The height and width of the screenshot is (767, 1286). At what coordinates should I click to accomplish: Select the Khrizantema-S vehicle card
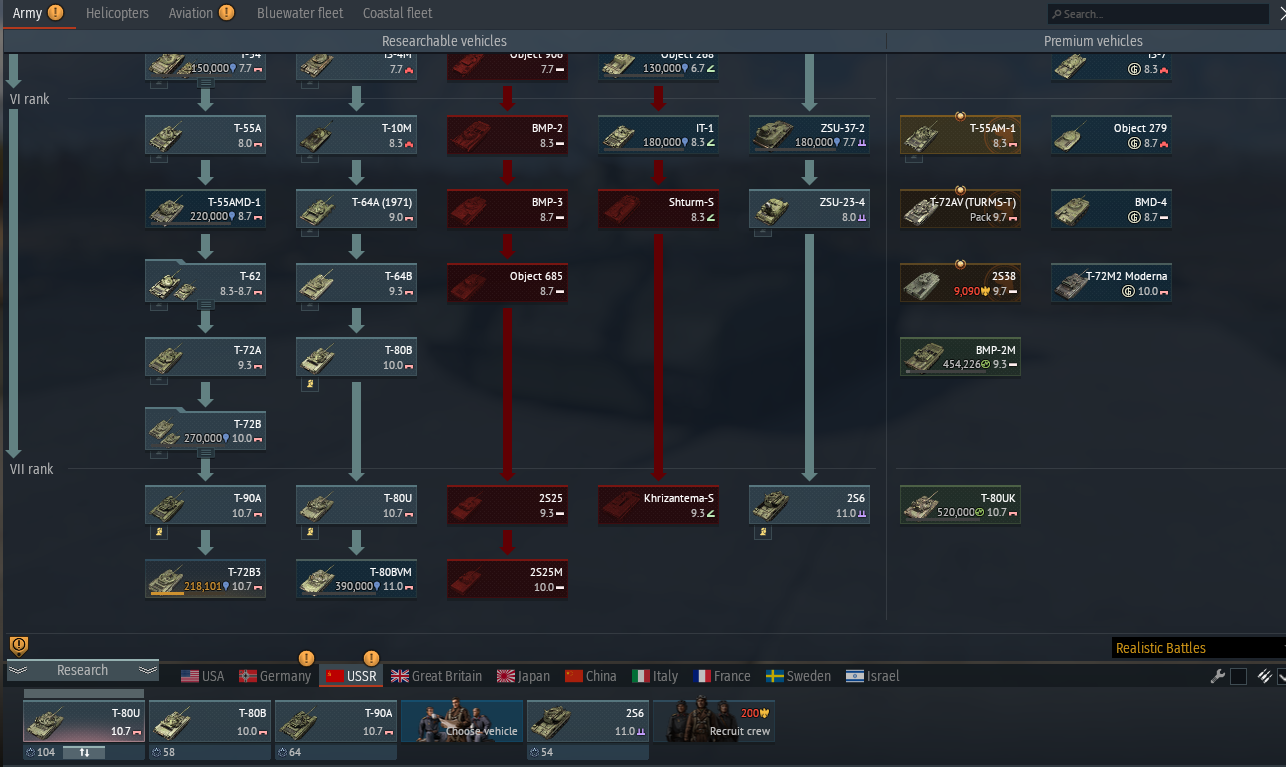point(659,505)
